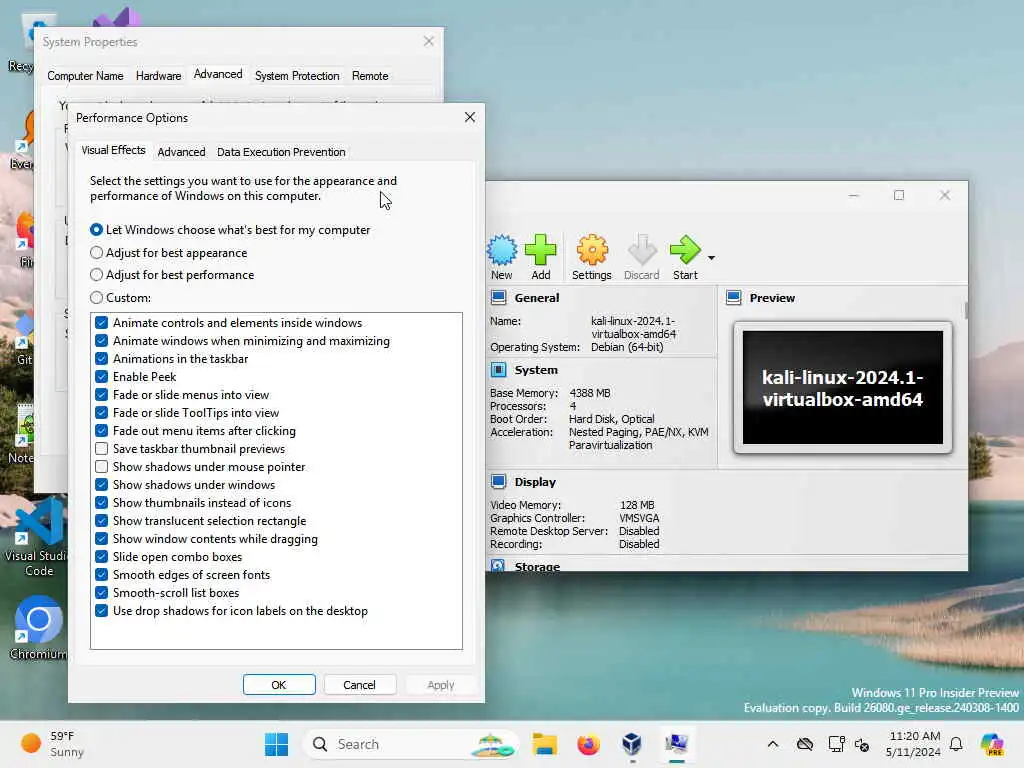Open Copilot preview icon in taskbar
The image size is (1024, 768).
pyautogui.click(x=992, y=744)
